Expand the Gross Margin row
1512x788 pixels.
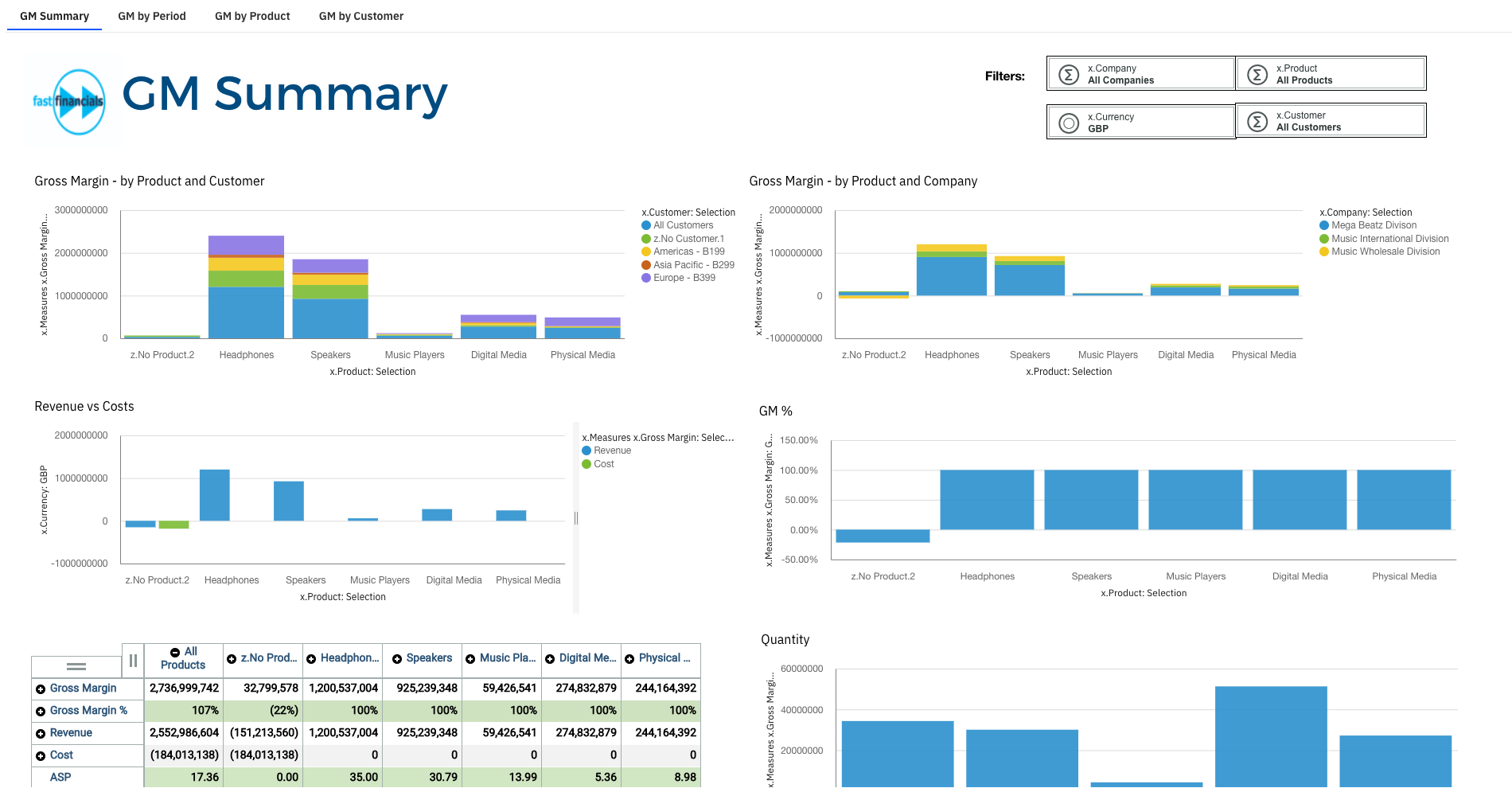[41, 689]
